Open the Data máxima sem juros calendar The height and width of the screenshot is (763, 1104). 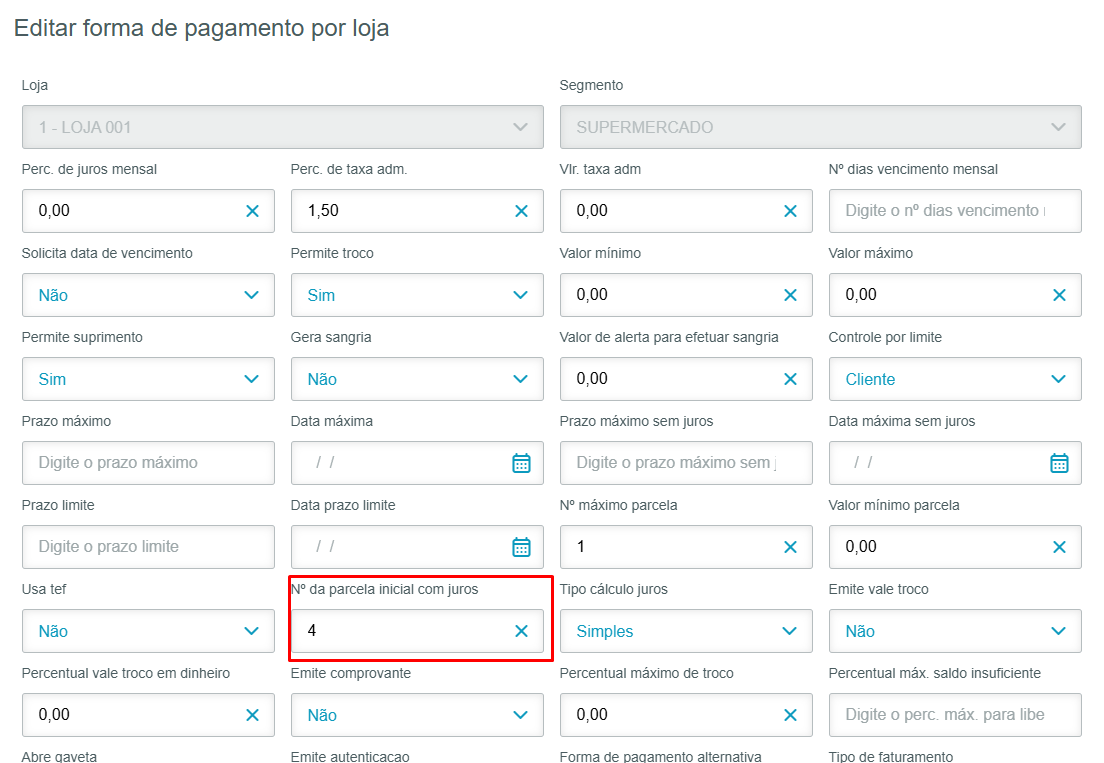pos(1059,463)
